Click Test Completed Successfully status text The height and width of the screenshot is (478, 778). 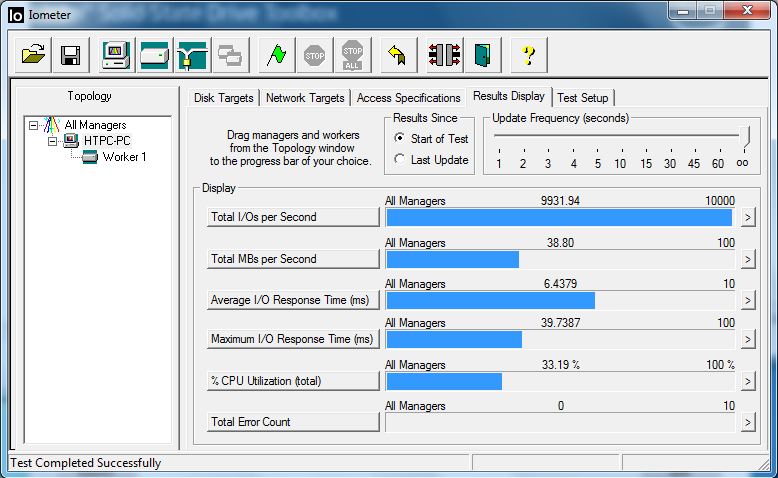(85, 463)
